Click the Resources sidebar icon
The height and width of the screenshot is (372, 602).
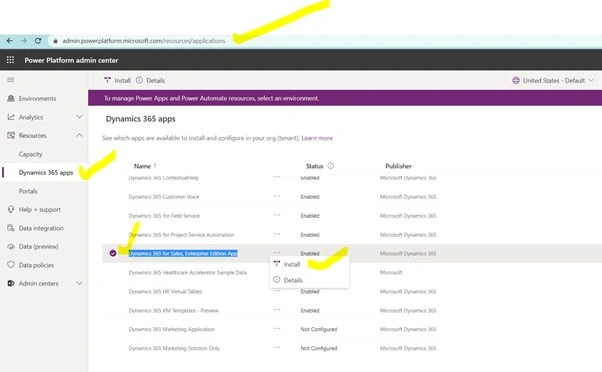[11, 136]
